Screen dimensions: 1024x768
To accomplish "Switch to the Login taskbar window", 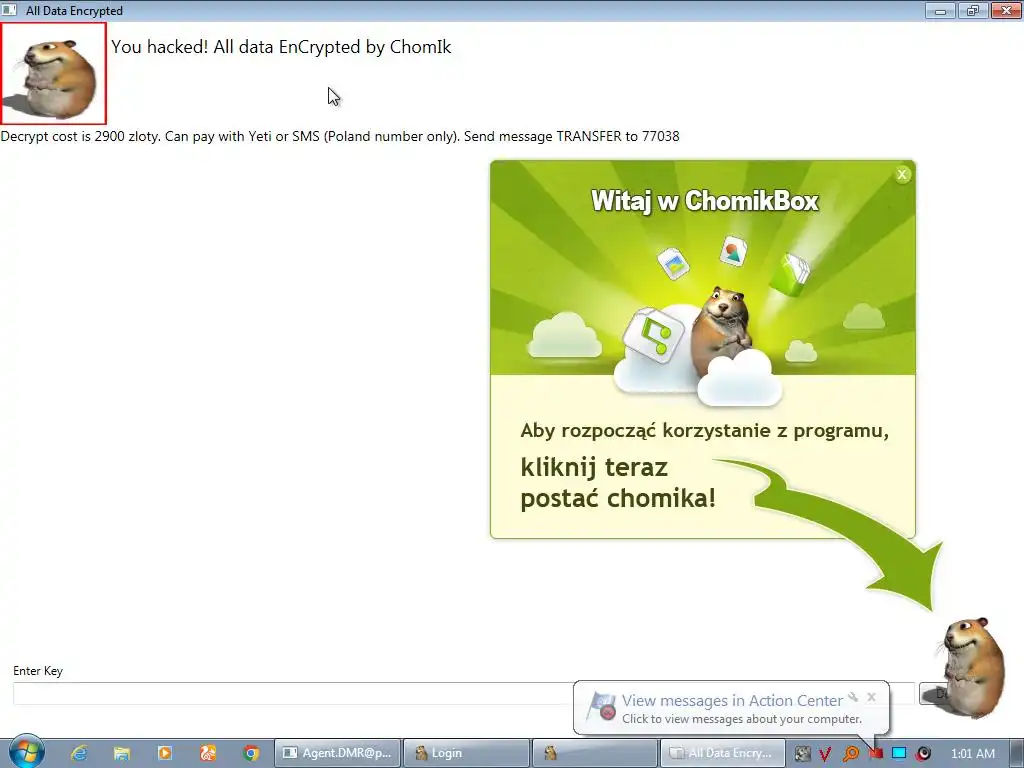I will point(466,753).
